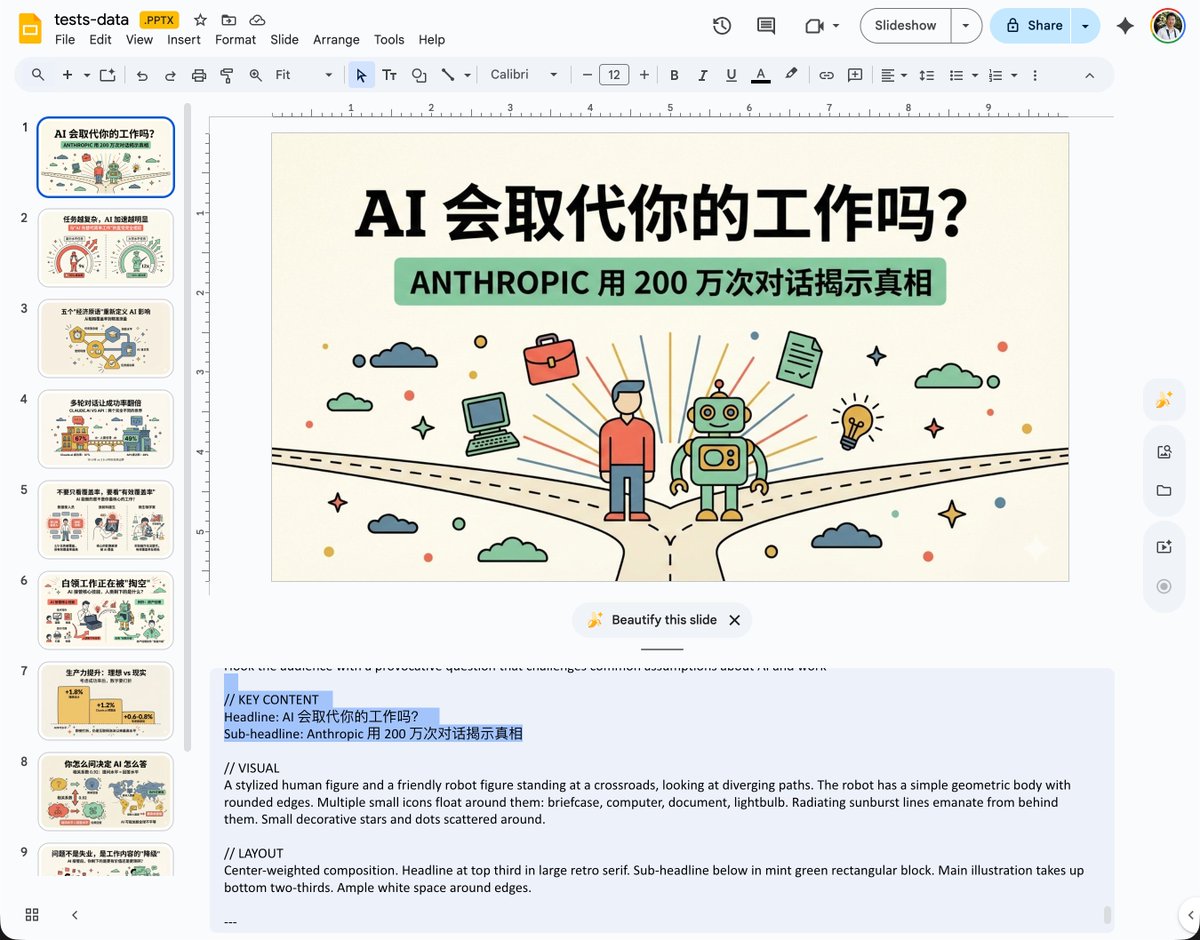Click the image templates side panel icon
The height and width of the screenshot is (940, 1200).
click(1164, 452)
